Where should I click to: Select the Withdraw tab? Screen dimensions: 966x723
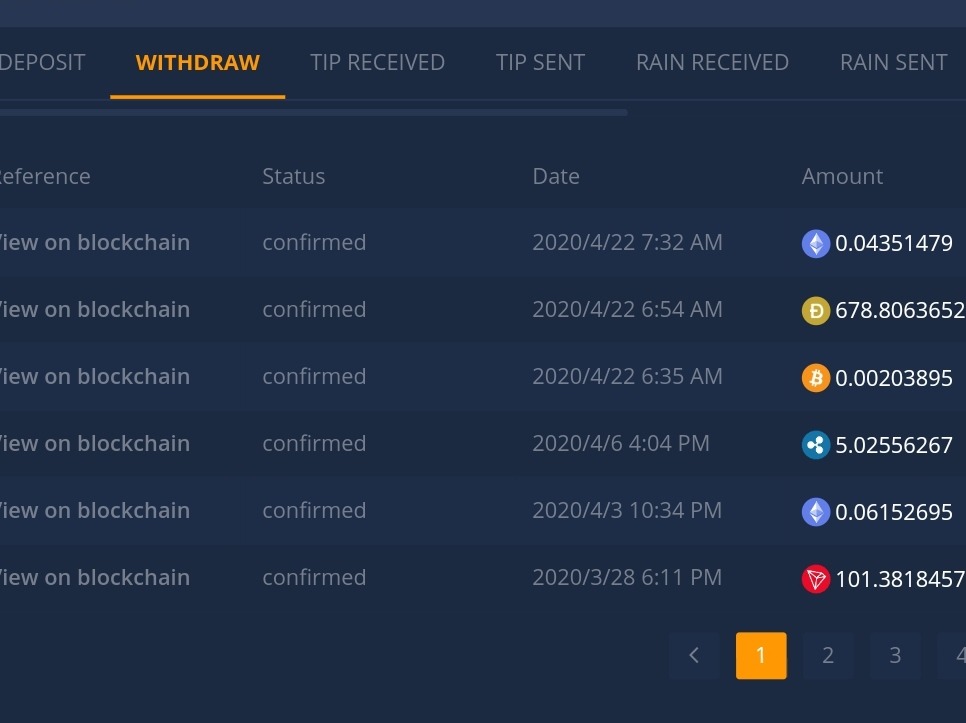pyautogui.click(x=197, y=62)
